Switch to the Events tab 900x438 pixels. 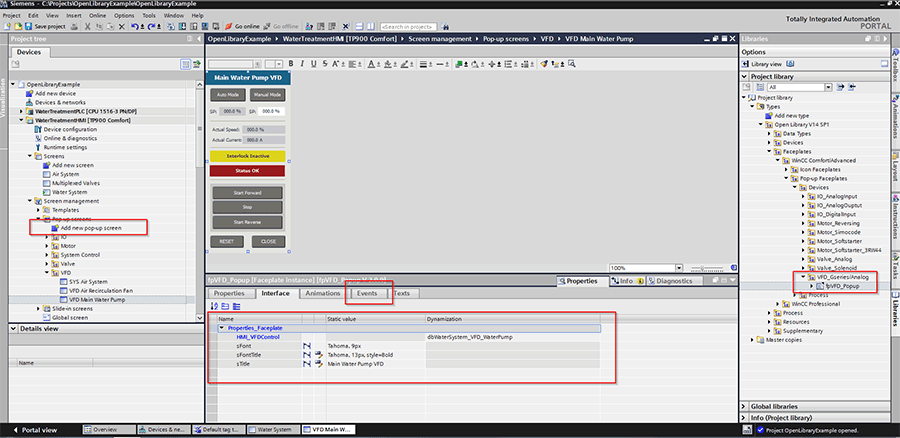tap(367, 293)
